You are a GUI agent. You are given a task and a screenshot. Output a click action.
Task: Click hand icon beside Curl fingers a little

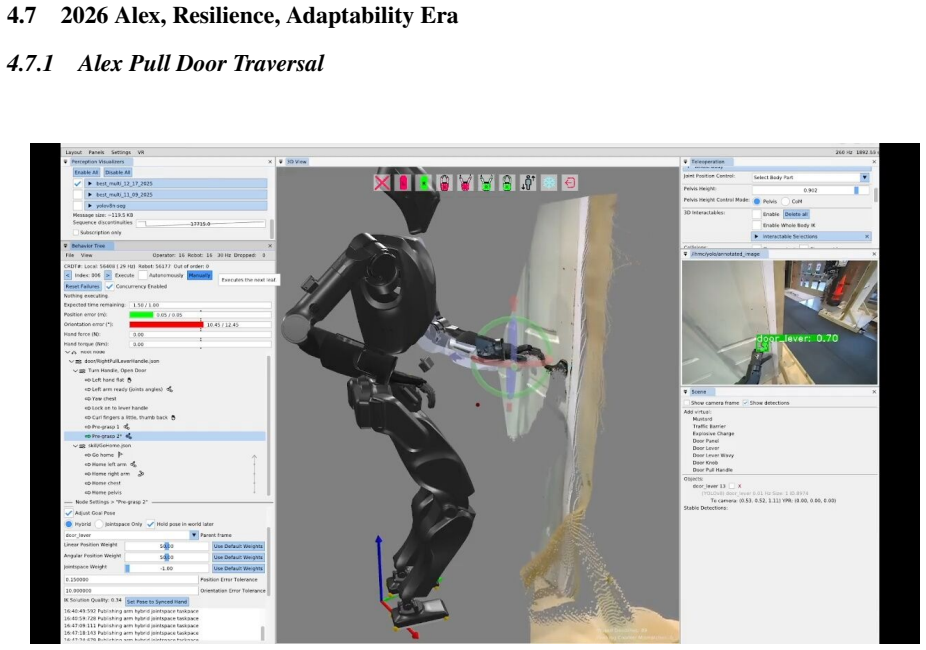(x=173, y=417)
